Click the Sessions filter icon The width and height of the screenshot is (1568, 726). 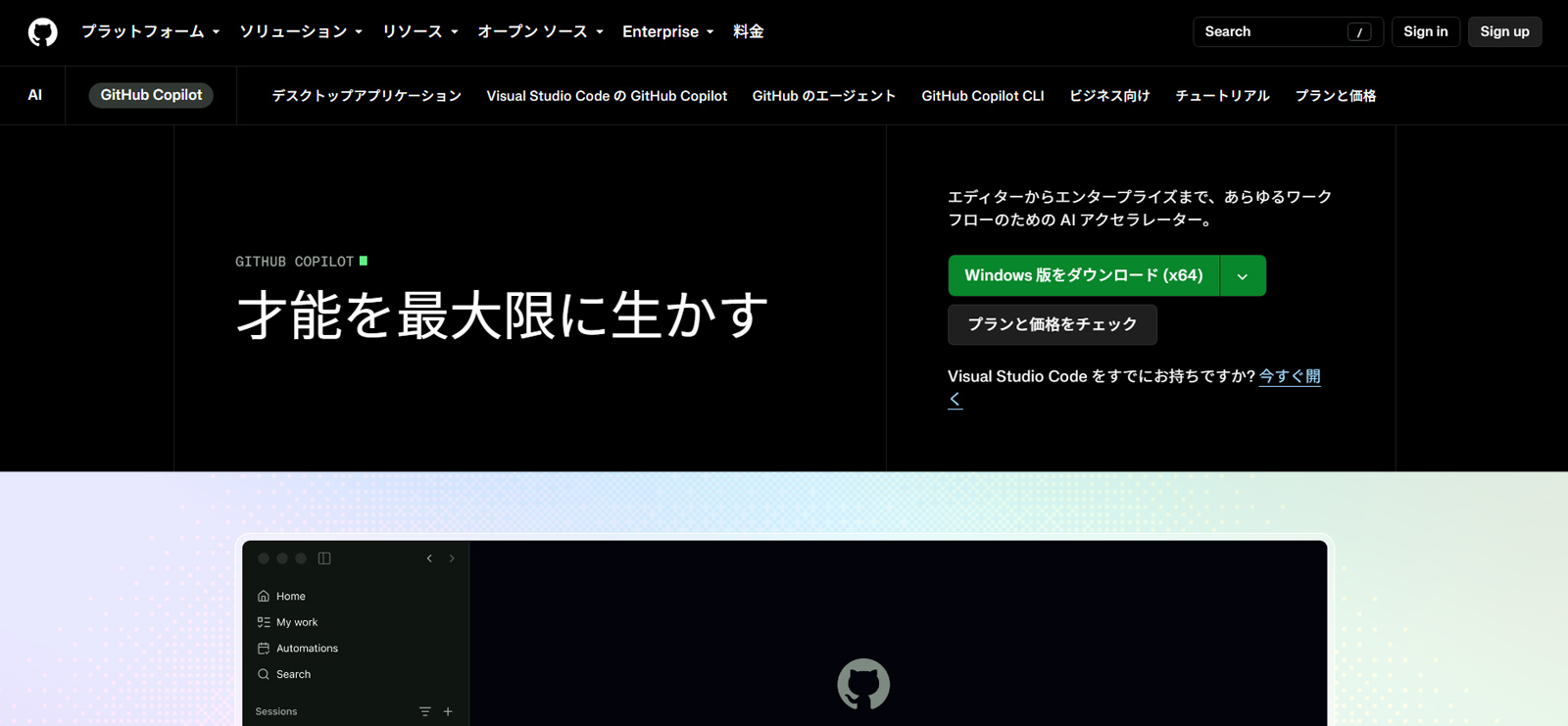click(425, 711)
